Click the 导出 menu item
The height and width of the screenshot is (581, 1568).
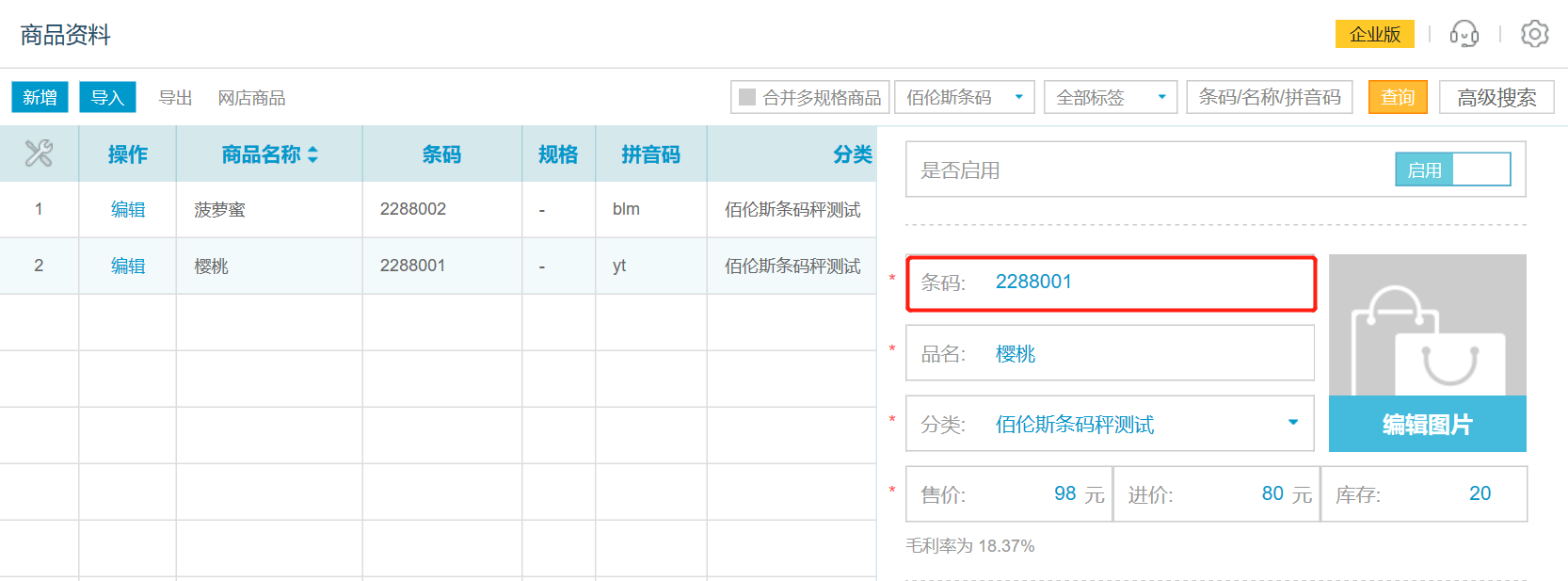coord(175,98)
